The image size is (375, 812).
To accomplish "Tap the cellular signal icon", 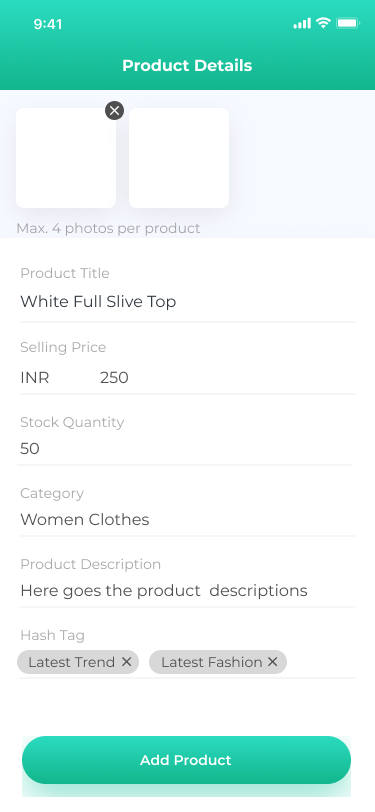I will pos(302,23).
